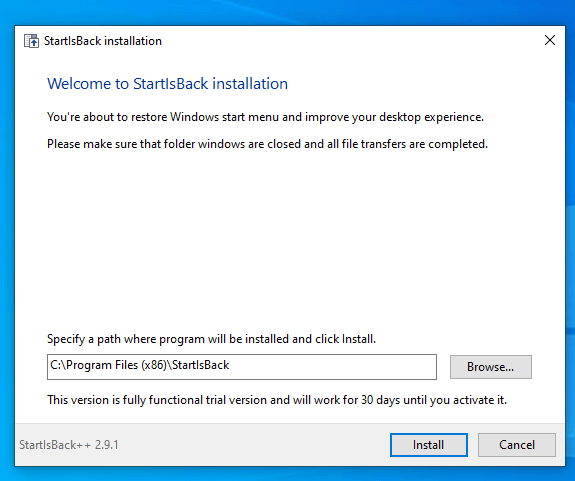The width and height of the screenshot is (575, 481).
Task: Cancel the StartIsBack installation
Action: [517, 445]
